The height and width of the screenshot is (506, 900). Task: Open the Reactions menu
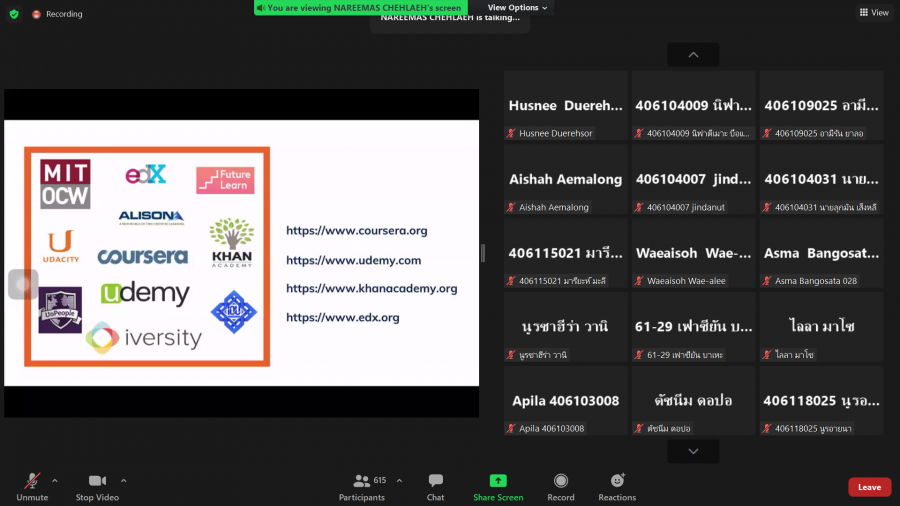click(617, 486)
